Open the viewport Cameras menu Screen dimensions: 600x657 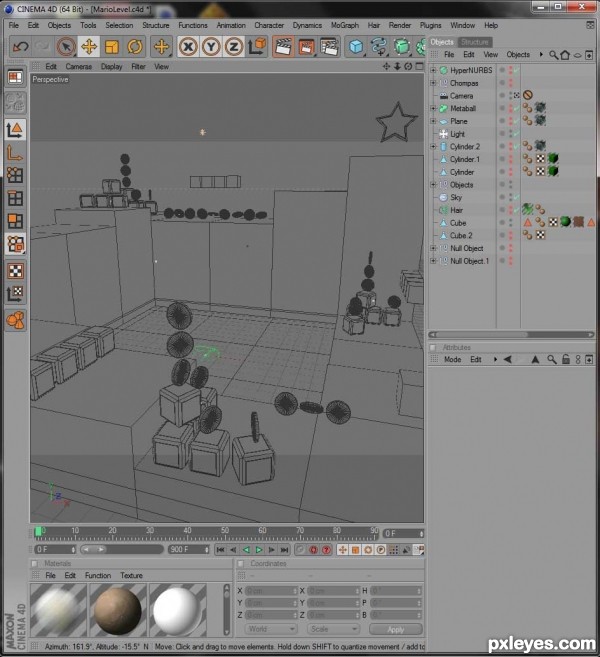point(78,67)
